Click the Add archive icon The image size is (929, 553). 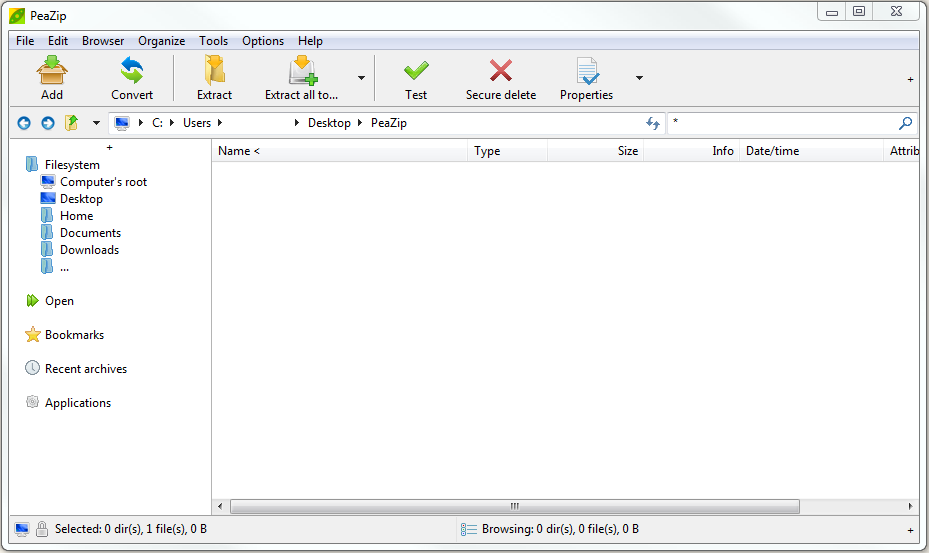tap(52, 71)
